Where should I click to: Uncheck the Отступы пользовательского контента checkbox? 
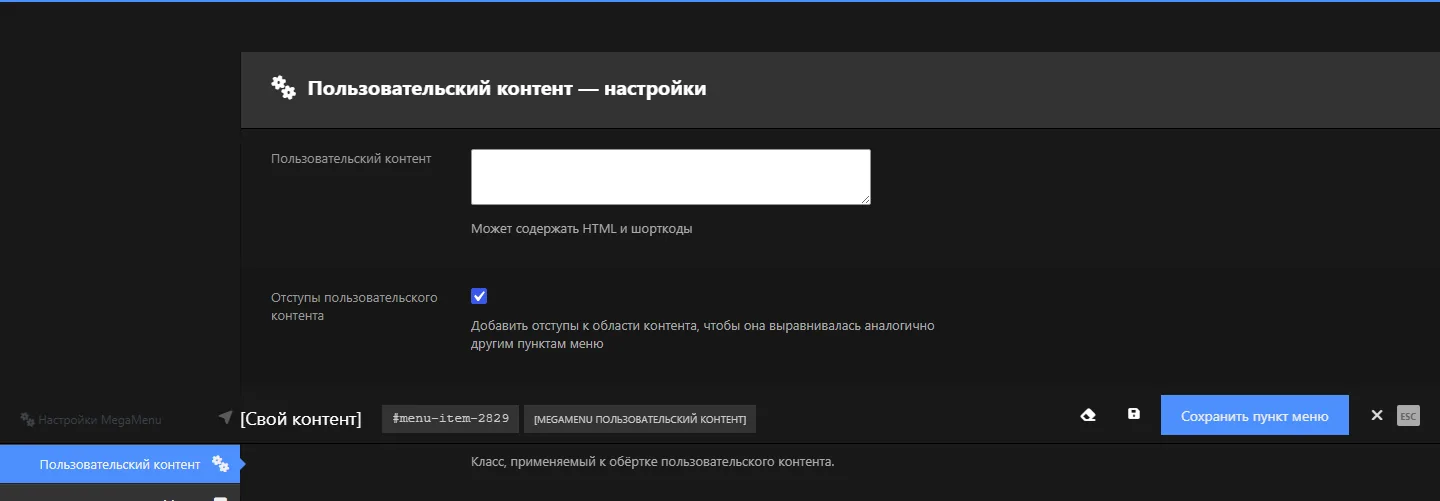point(479,296)
